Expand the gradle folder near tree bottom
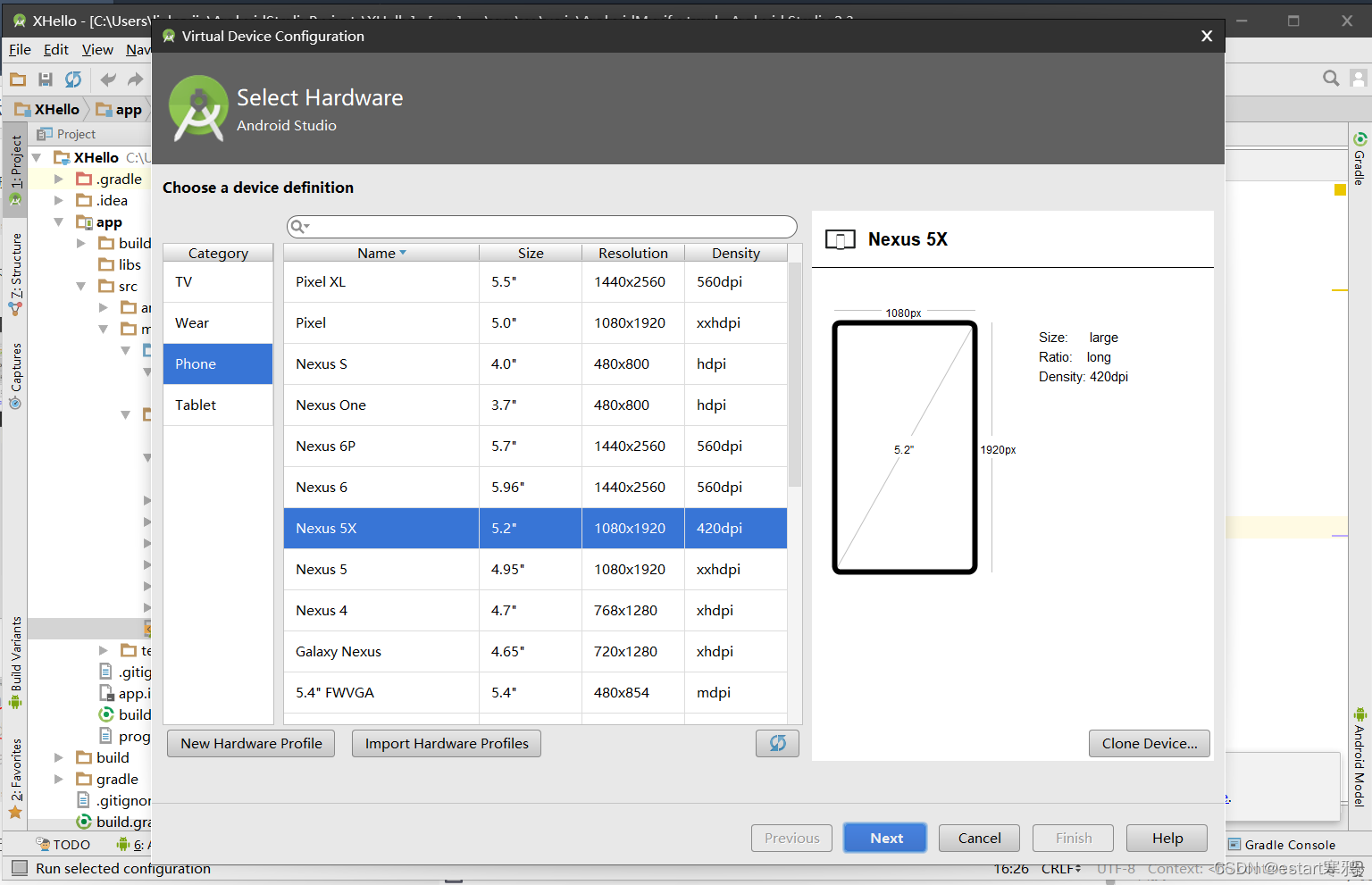This screenshot has height=885, width=1372. coord(59,779)
